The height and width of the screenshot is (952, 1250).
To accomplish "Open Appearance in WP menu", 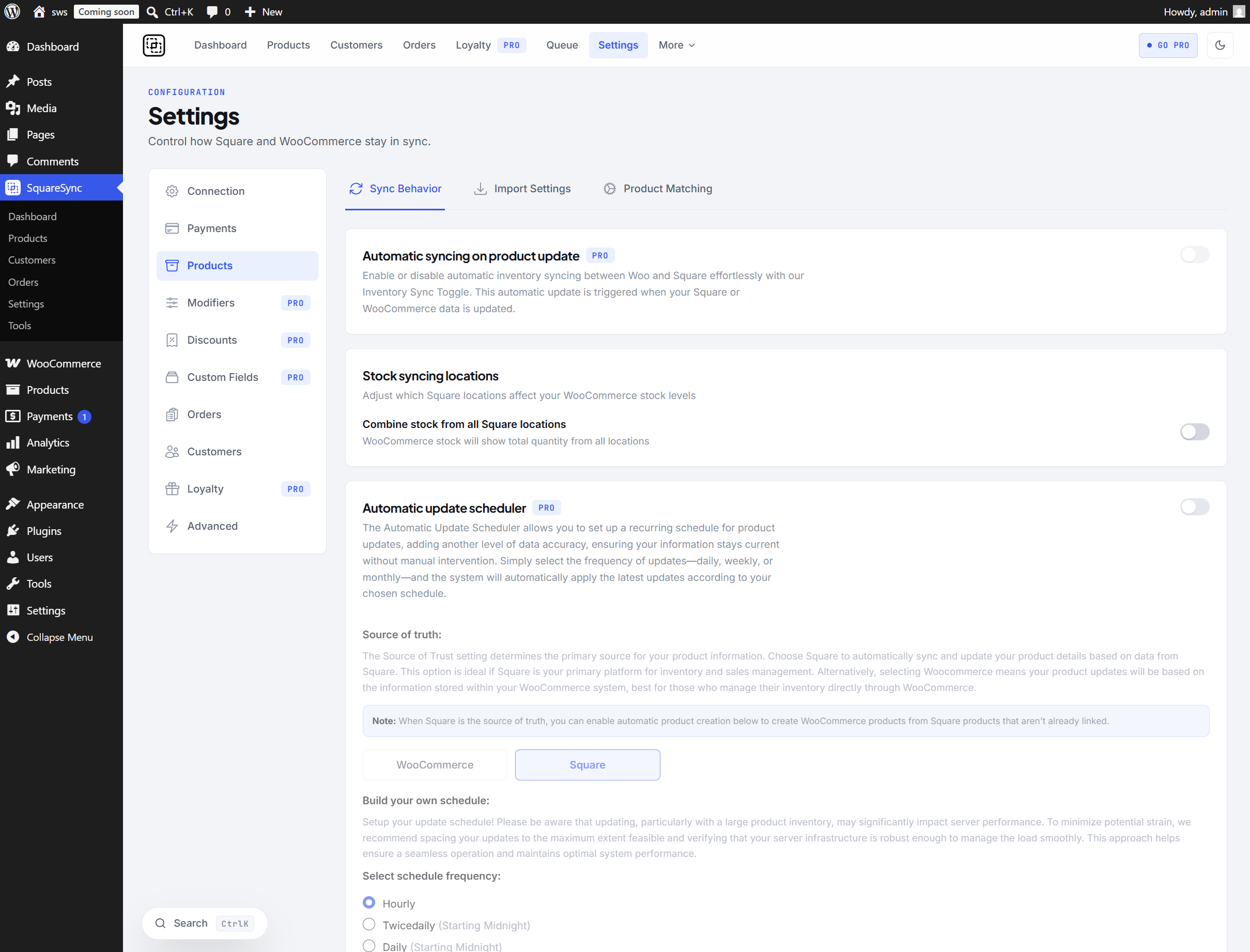I will click(61, 505).
